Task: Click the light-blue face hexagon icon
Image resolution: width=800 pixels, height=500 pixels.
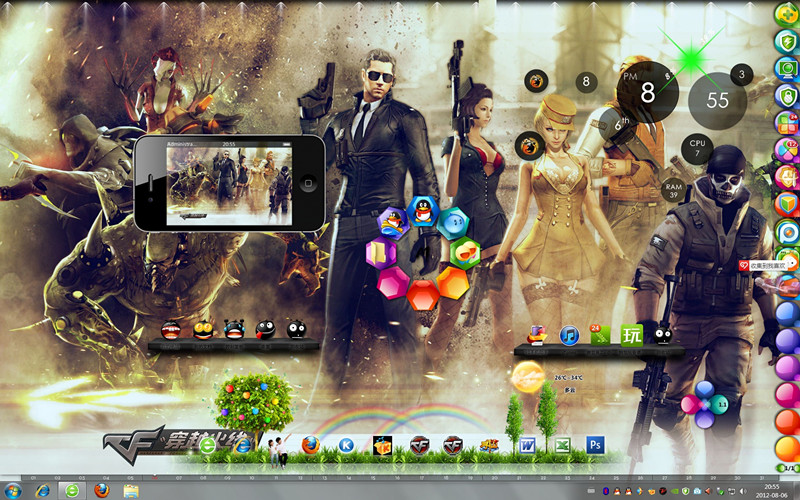Action: pos(453,223)
